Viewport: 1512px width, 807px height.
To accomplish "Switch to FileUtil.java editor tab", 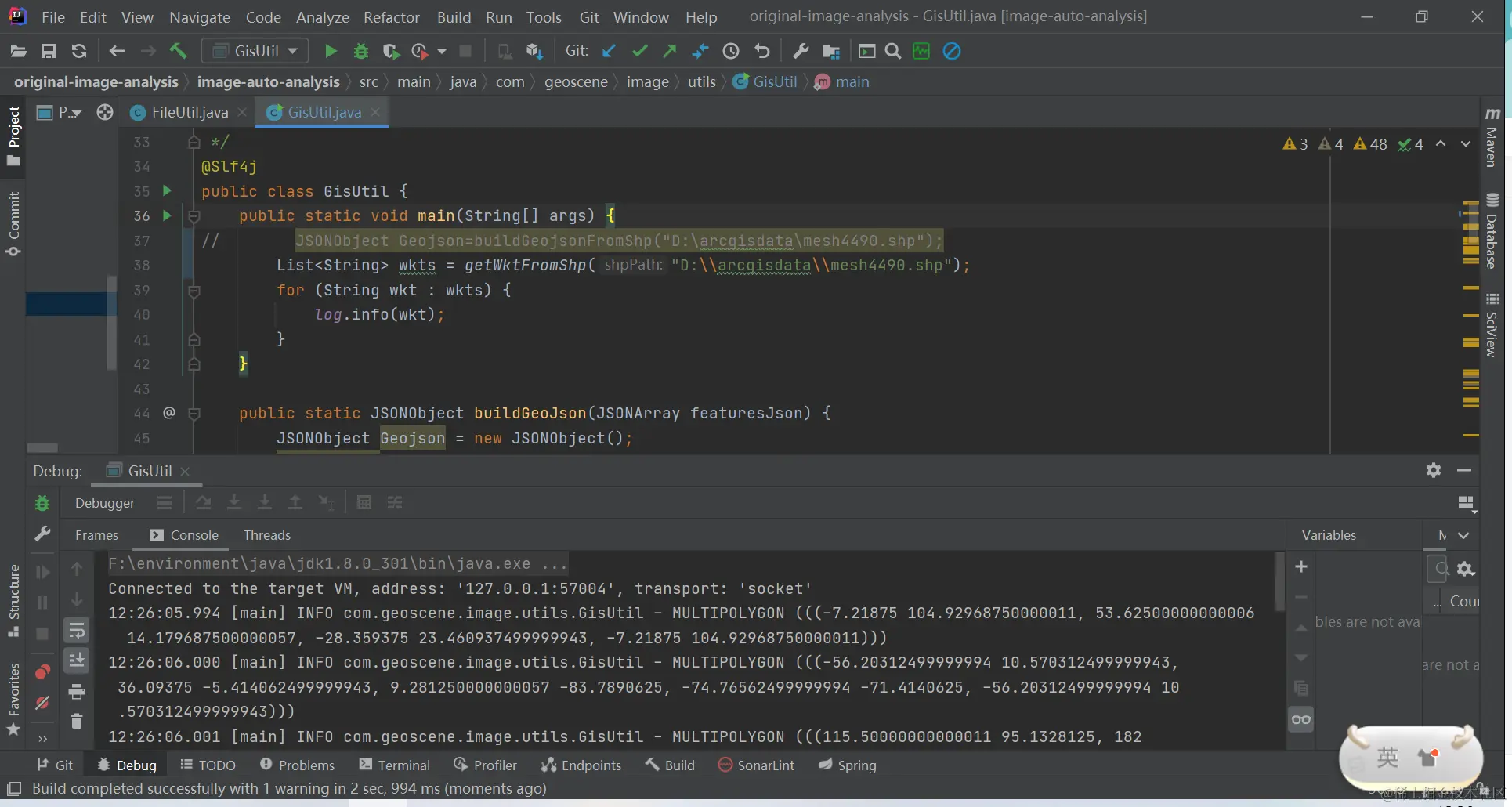I will [189, 113].
